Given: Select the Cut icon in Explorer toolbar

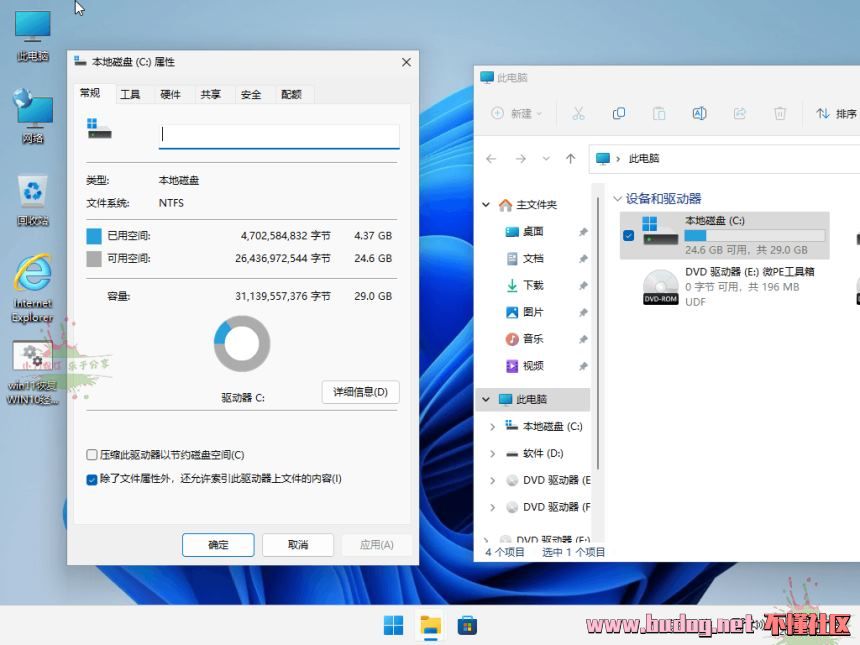Looking at the screenshot, I should pos(580,113).
